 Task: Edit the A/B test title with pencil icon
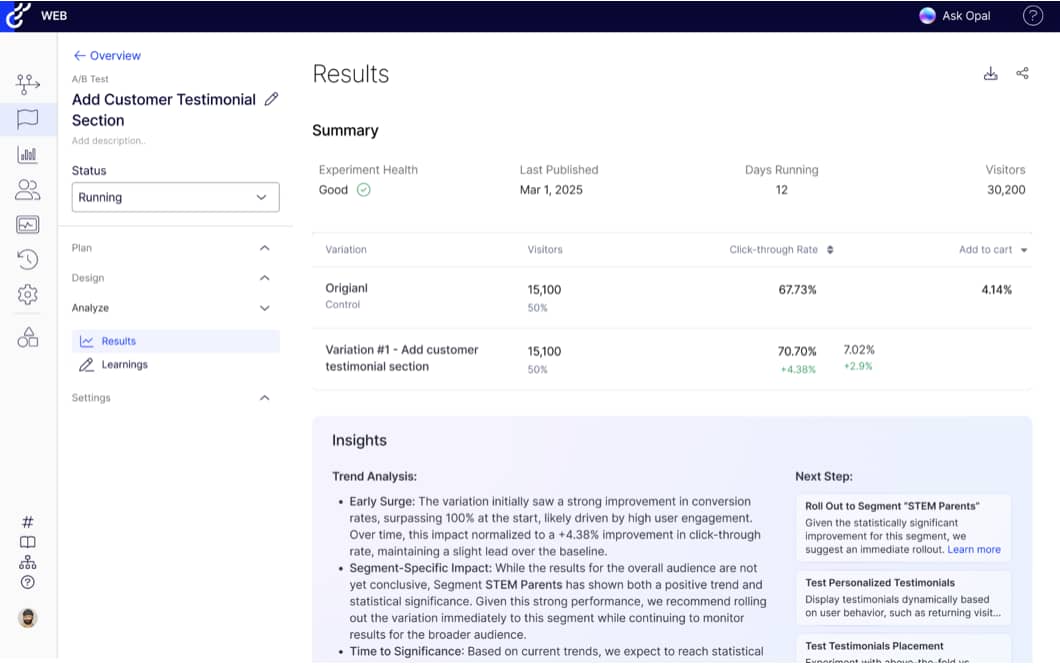click(270, 100)
